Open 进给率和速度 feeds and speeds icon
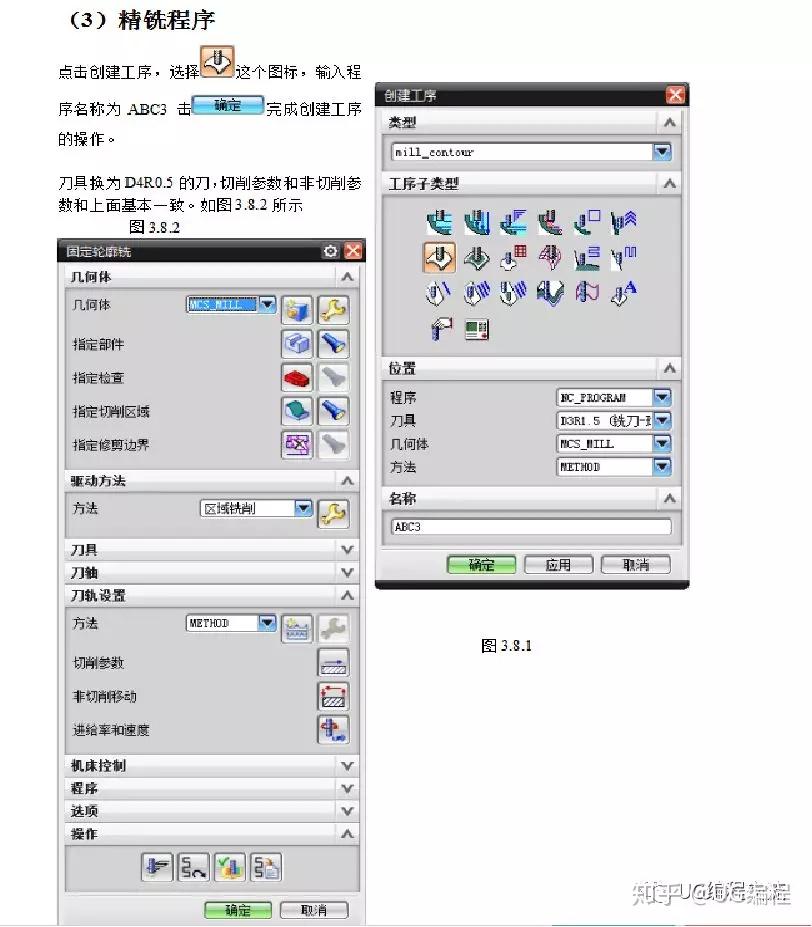Image resolution: width=812 pixels, height=927 pixels. 334,730
